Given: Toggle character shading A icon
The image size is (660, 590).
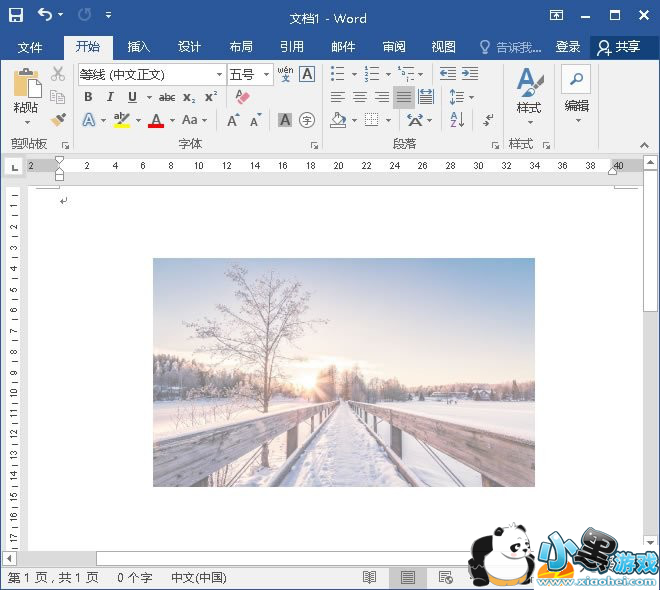Looking at the screenshot, I should [285, 120].
